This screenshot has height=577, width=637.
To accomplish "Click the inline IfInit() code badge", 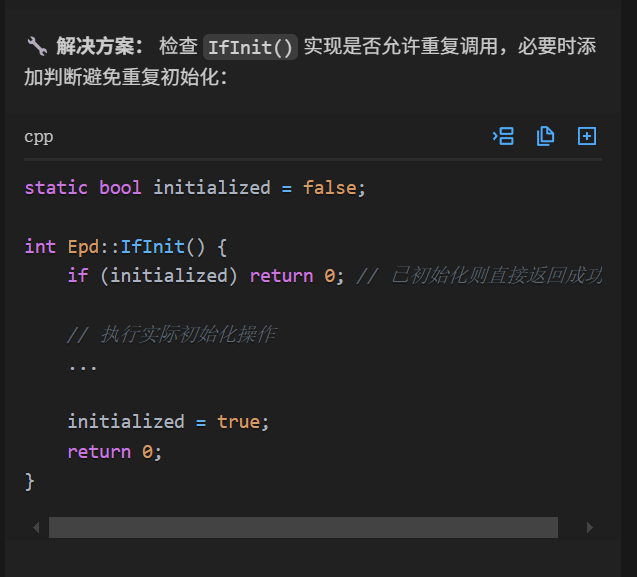I will click(250, 47).
